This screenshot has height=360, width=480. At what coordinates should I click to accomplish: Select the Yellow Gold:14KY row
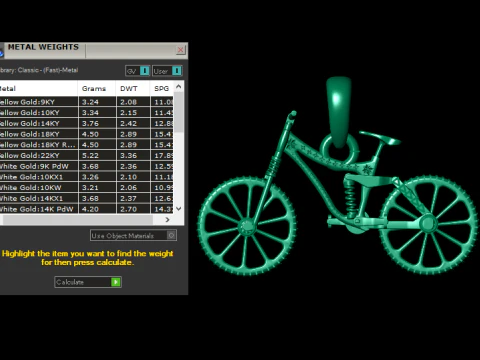(87, 123)
